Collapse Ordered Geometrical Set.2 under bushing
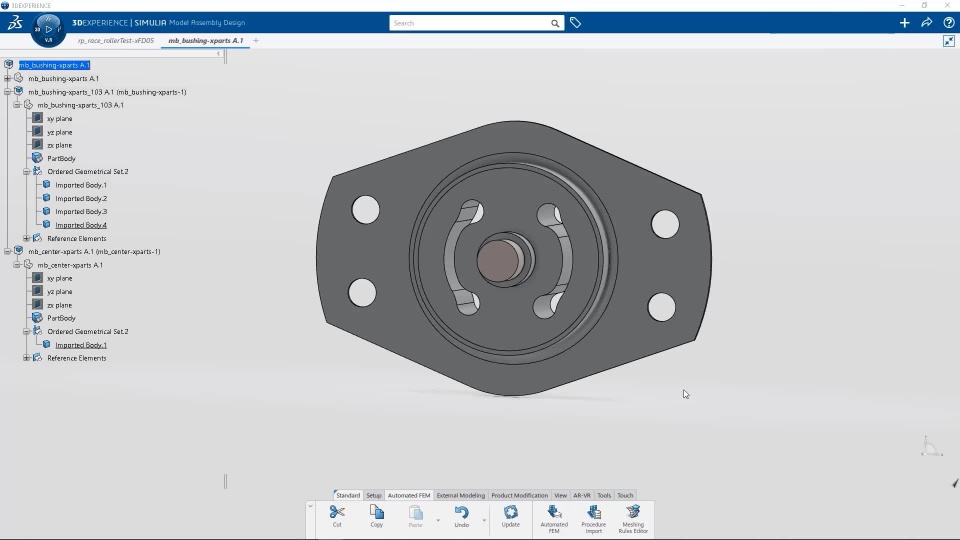This screenshot has height=540, width=960. (x=26, y=172)
